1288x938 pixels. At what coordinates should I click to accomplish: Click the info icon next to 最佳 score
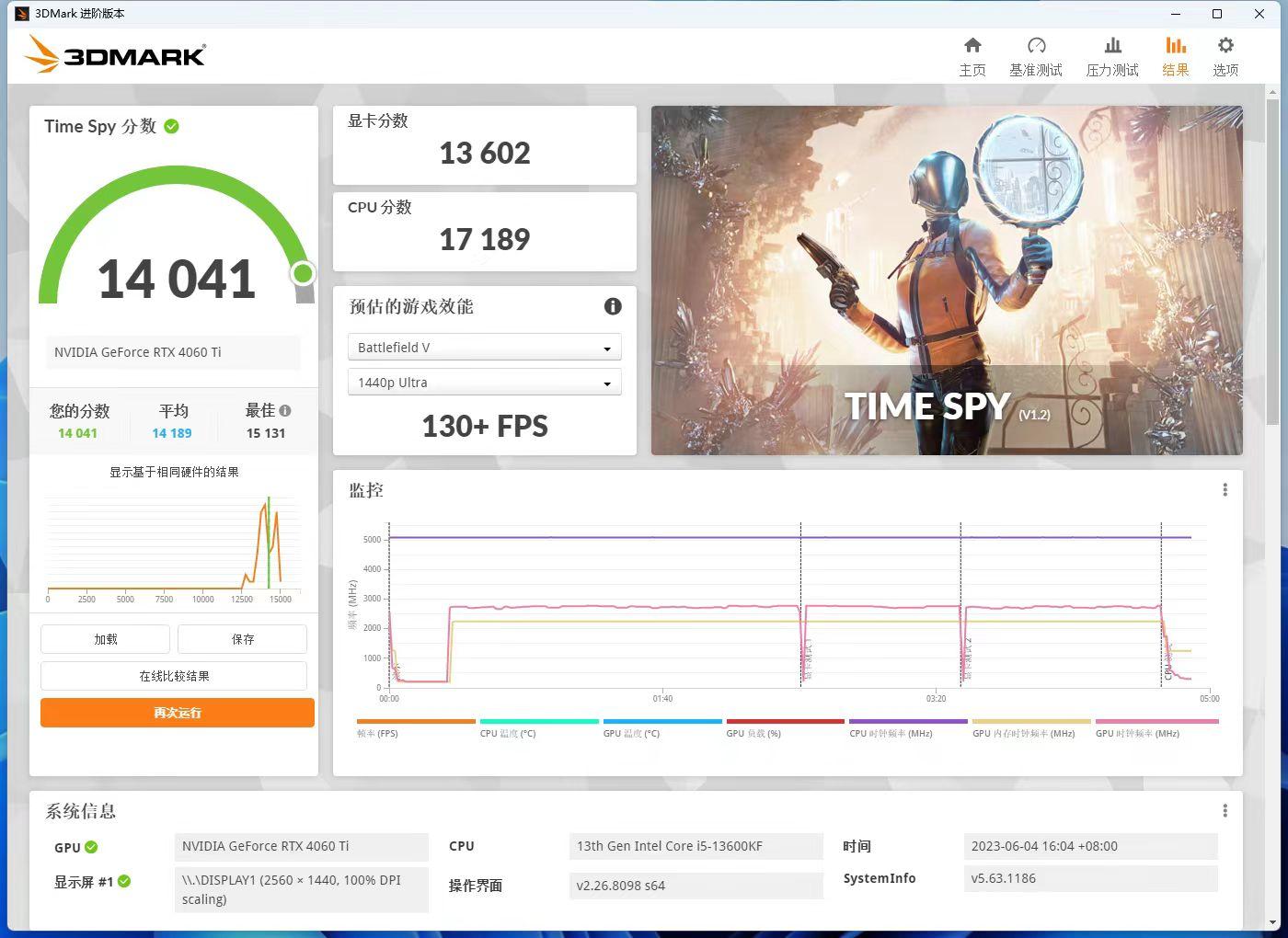coord(285,410)
